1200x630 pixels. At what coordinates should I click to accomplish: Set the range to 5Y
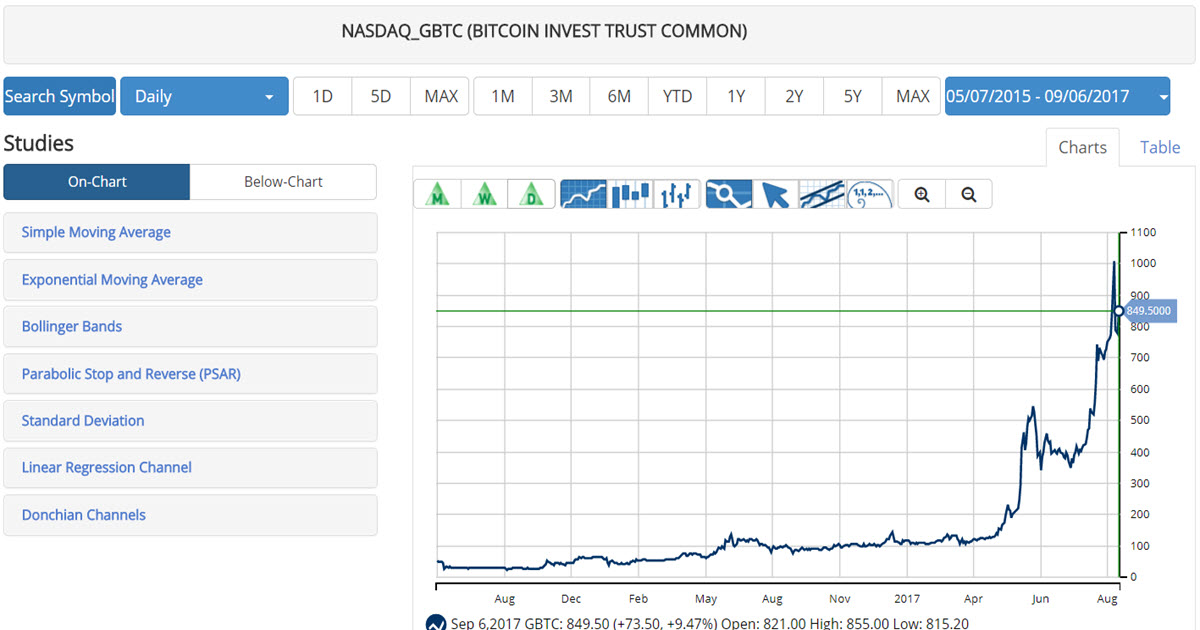pos(853,96)
